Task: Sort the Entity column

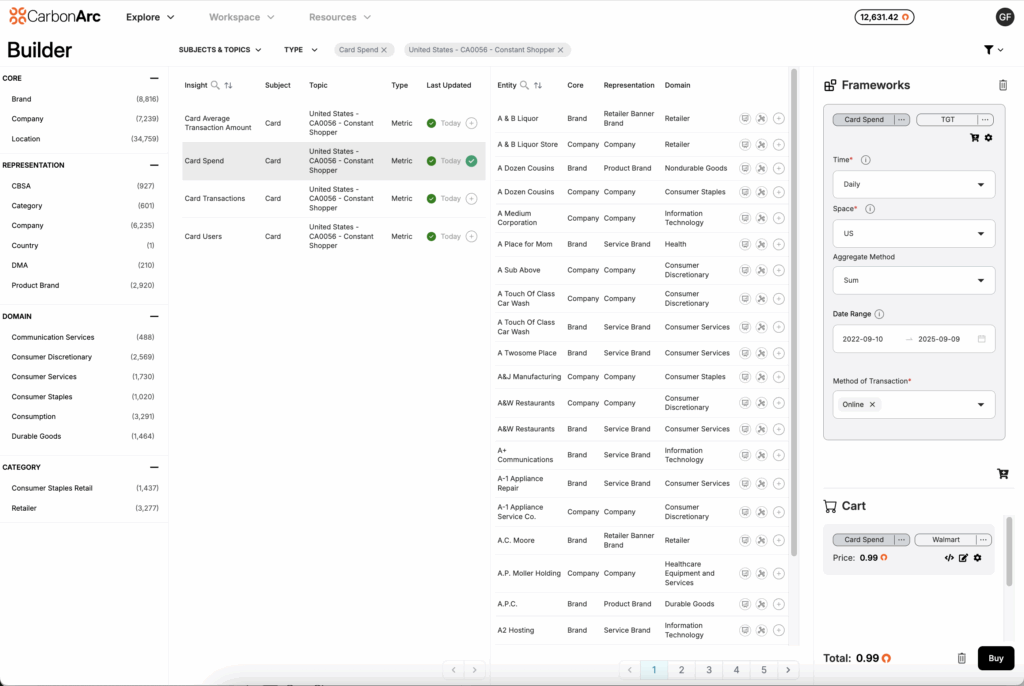Action: coord(537,85)
